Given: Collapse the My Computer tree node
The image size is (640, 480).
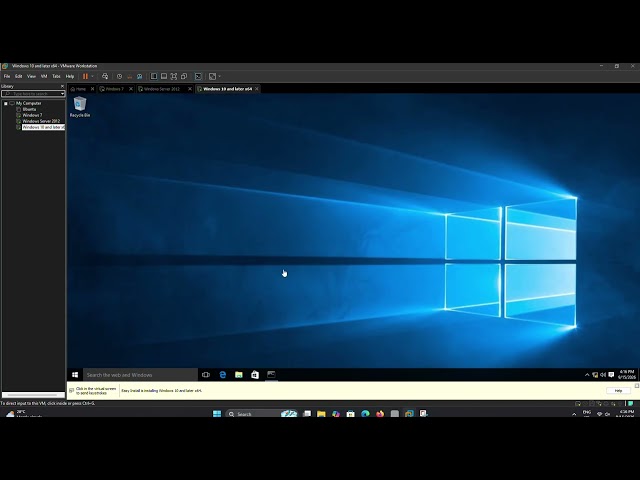Looking at the screenshot, I should tap(6, 104).
